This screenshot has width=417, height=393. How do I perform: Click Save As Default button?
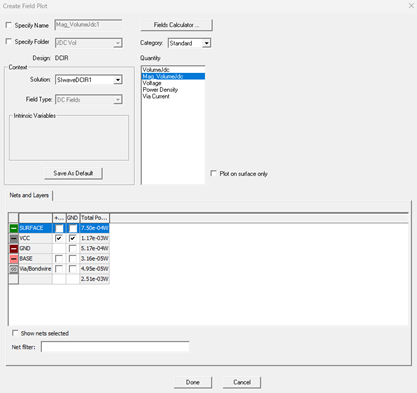coord(73,173)
